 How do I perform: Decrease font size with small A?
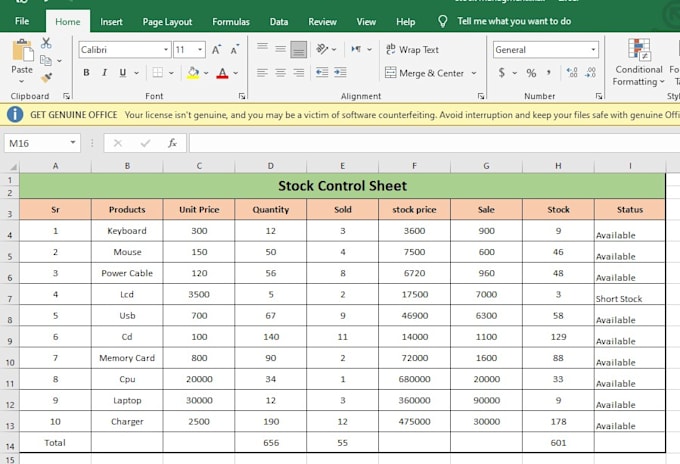point(235,50)
